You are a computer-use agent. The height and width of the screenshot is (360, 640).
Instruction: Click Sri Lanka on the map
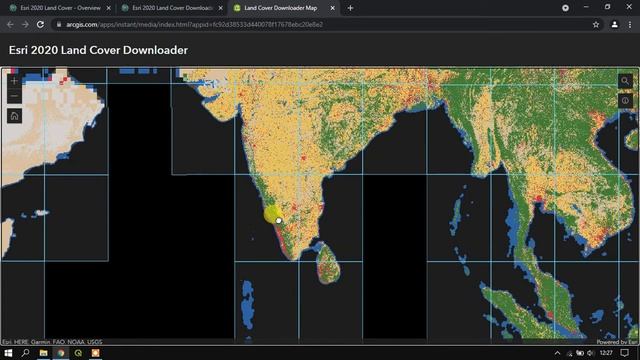(328, 264)
